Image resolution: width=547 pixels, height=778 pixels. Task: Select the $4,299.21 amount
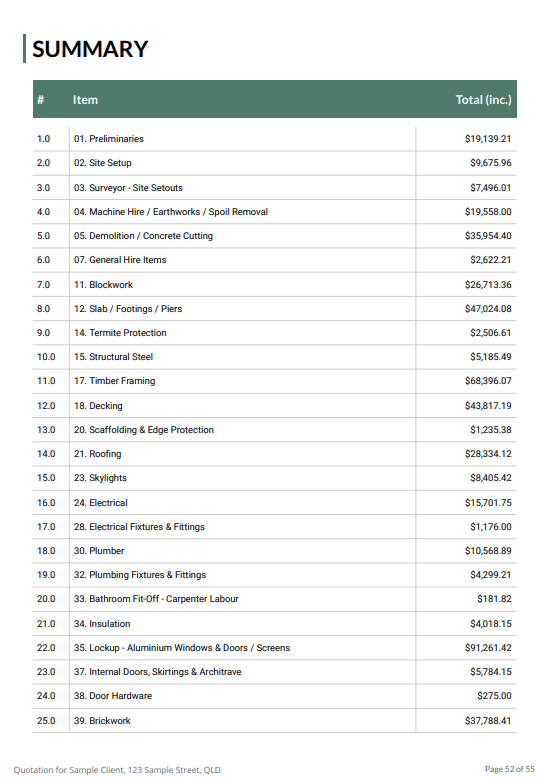491,575
